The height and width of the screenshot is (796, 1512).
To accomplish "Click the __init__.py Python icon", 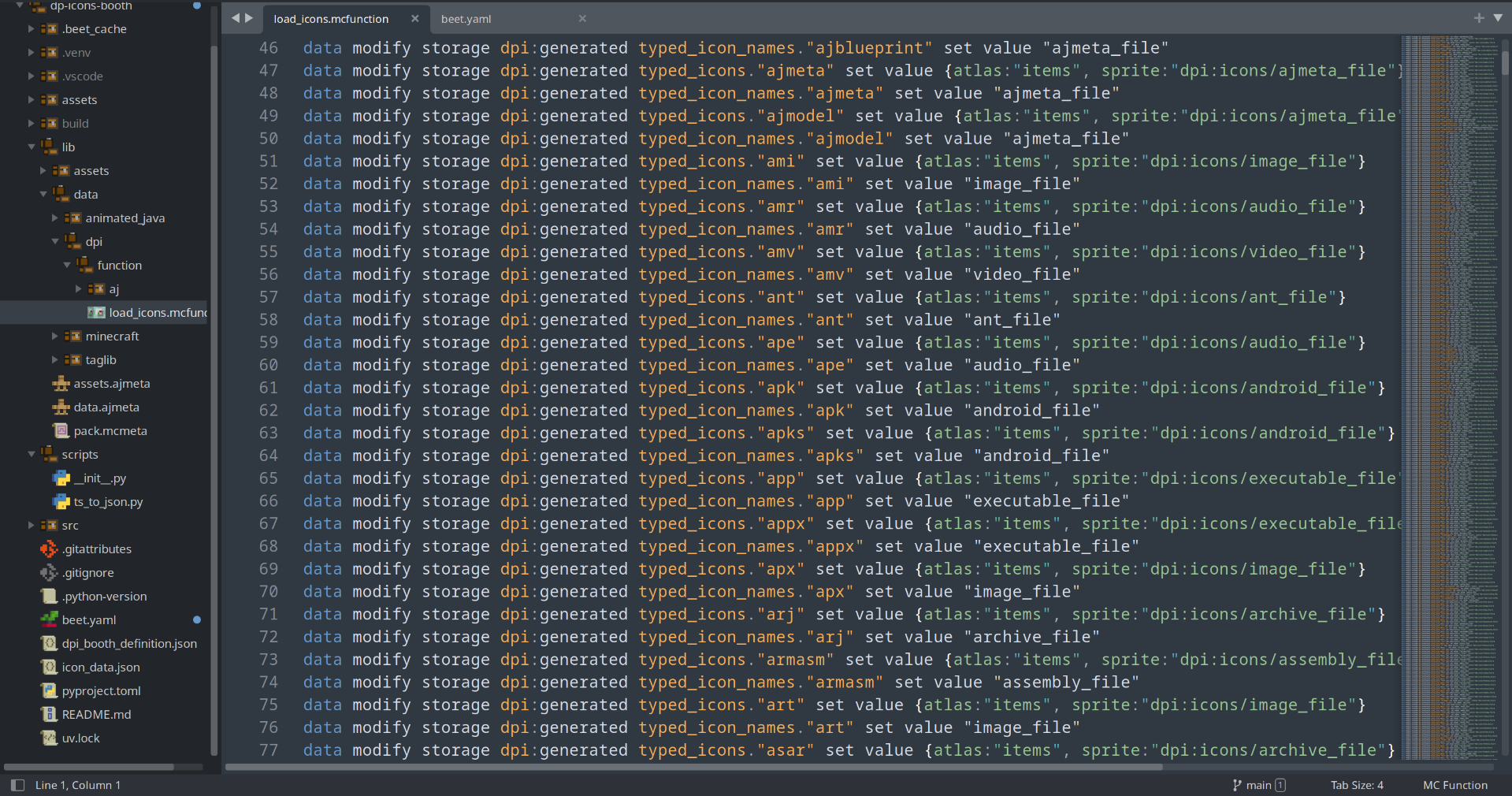I will pos(61,478).
